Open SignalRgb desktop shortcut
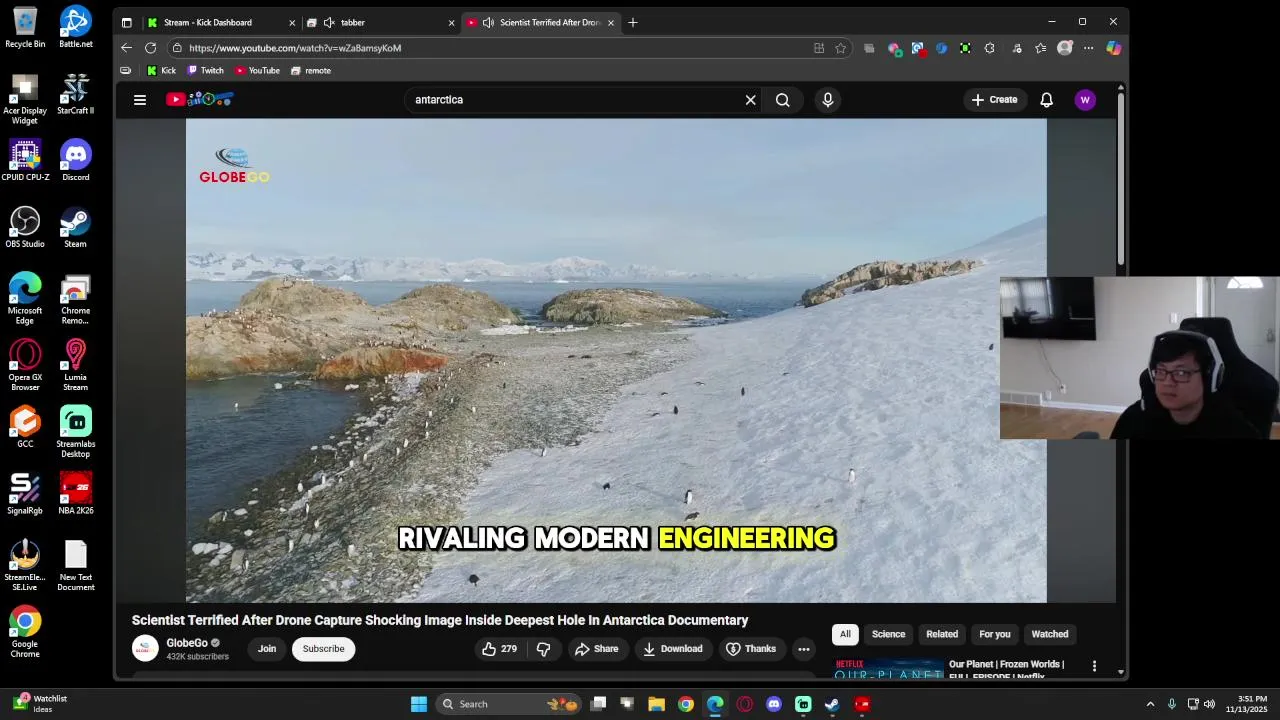The width and height of the screenshot is (1280, 720). pyautogui.click(x=25, y=494)
